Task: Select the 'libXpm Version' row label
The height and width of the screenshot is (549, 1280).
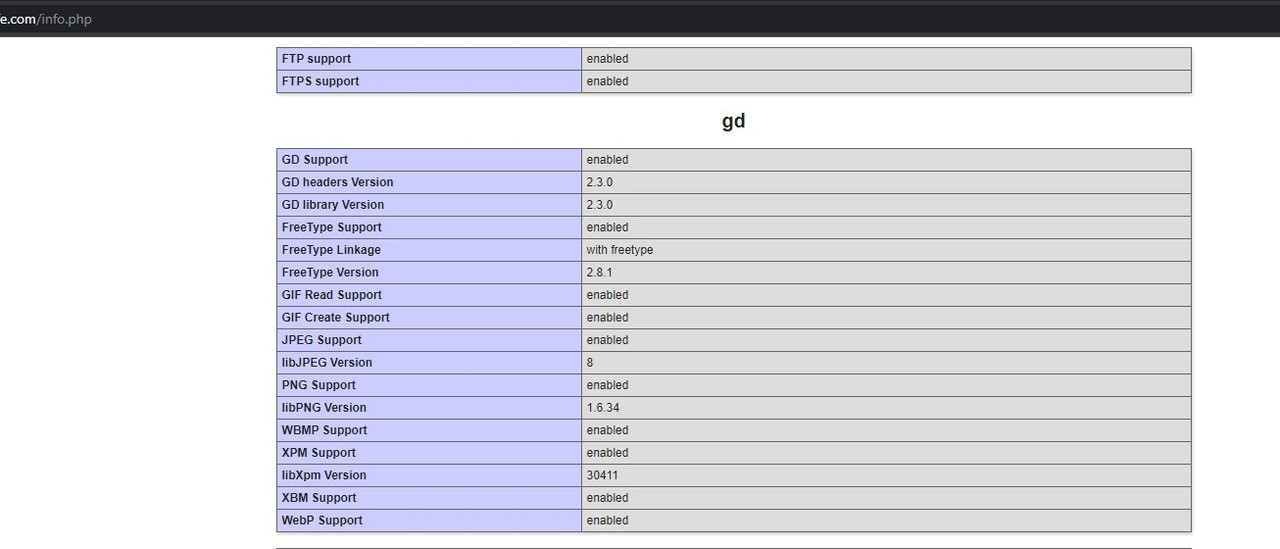Action: [x=429, y=475]
